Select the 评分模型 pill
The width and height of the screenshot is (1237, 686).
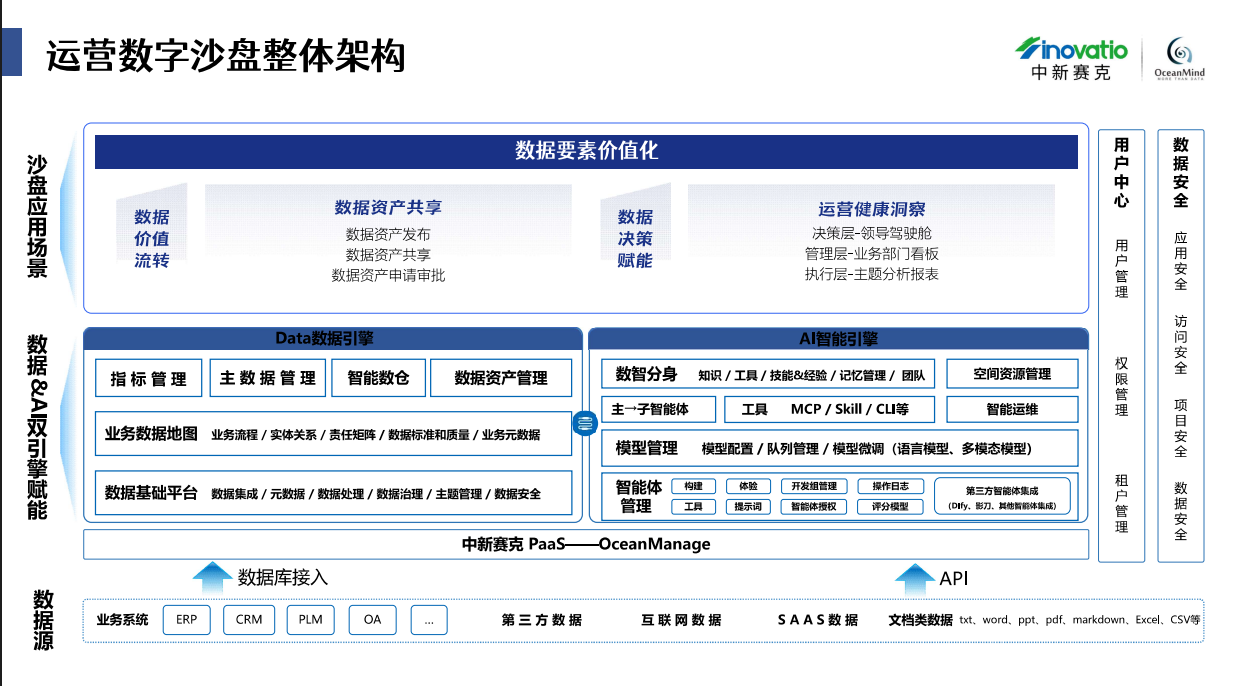pos(890,507)
